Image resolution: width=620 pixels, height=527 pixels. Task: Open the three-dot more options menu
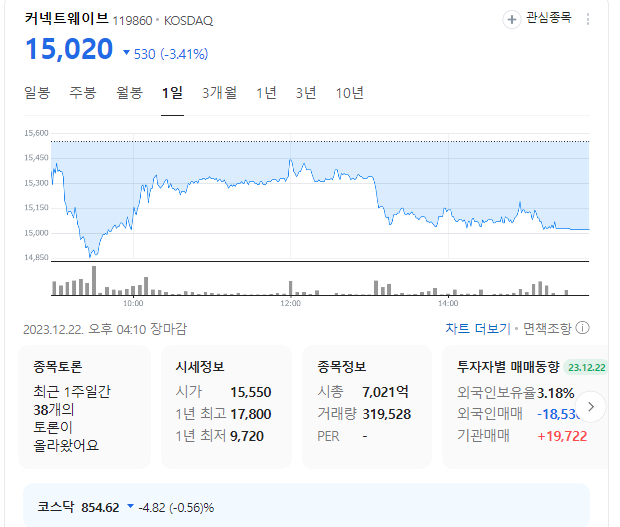[588, 19]
